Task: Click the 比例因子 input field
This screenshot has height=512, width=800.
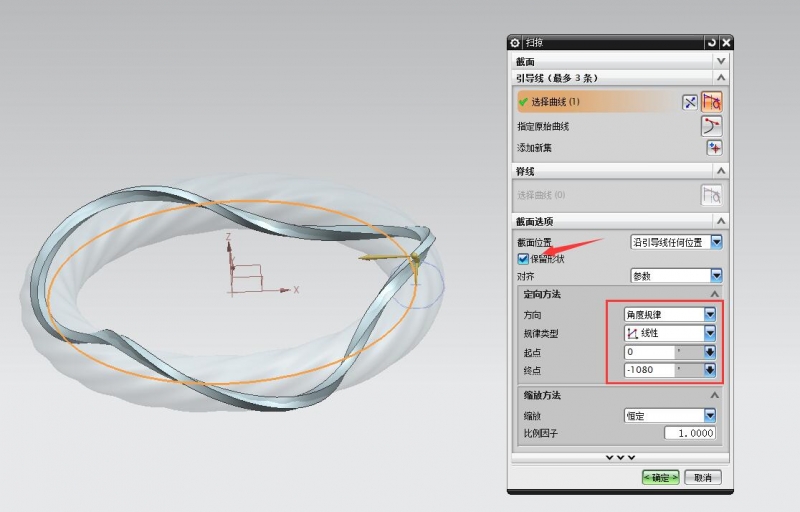Action: point(690,433)
